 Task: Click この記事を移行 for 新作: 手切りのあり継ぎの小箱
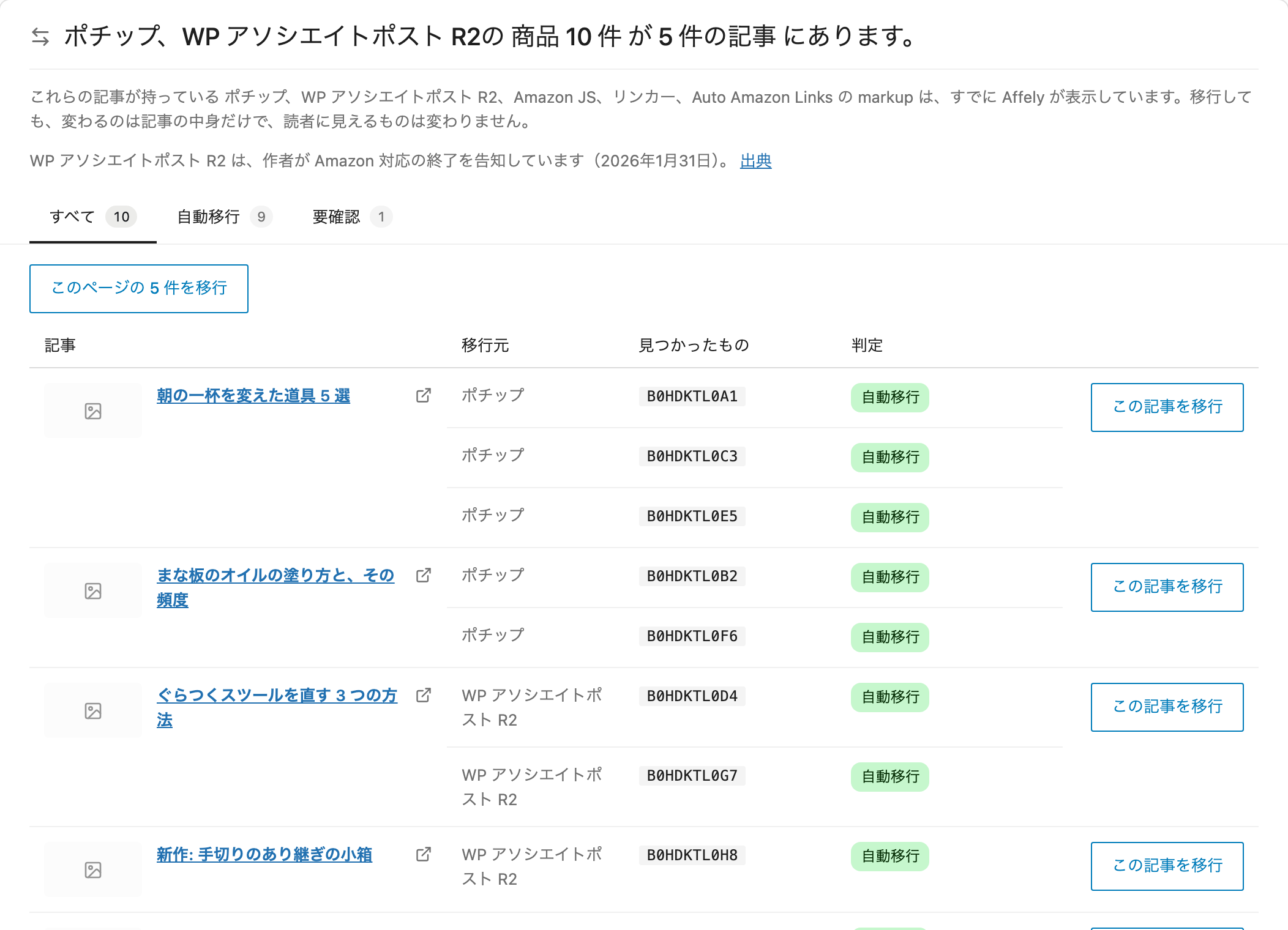1167,866
